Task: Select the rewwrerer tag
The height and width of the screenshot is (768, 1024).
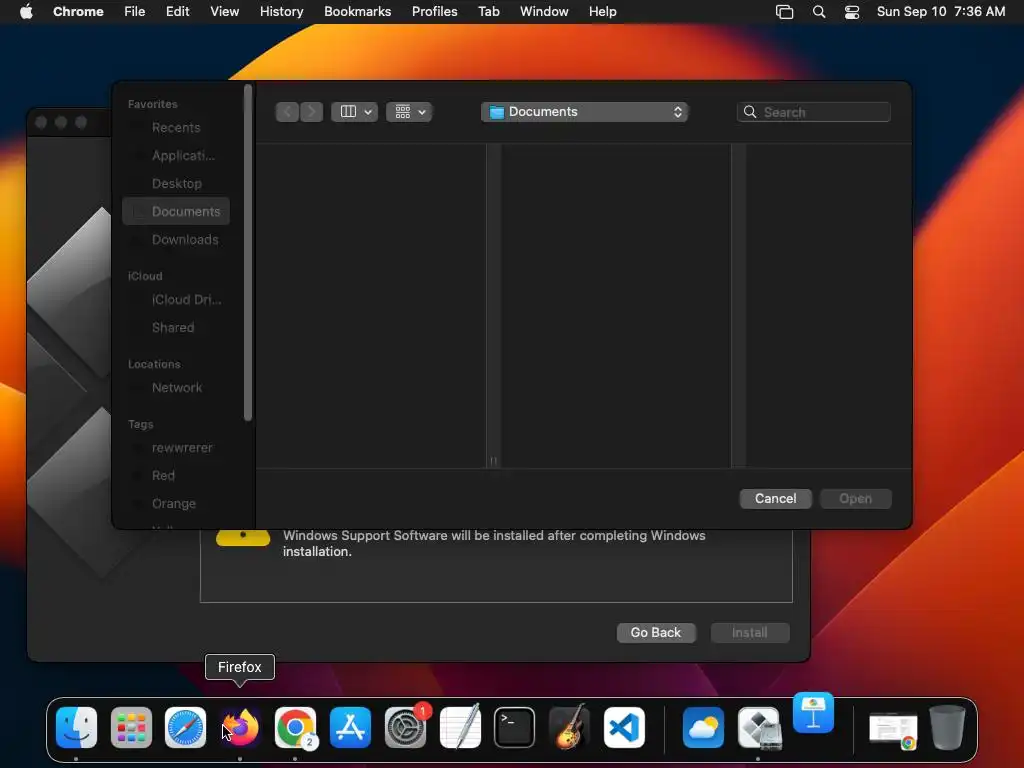Action: pos(176,448)
